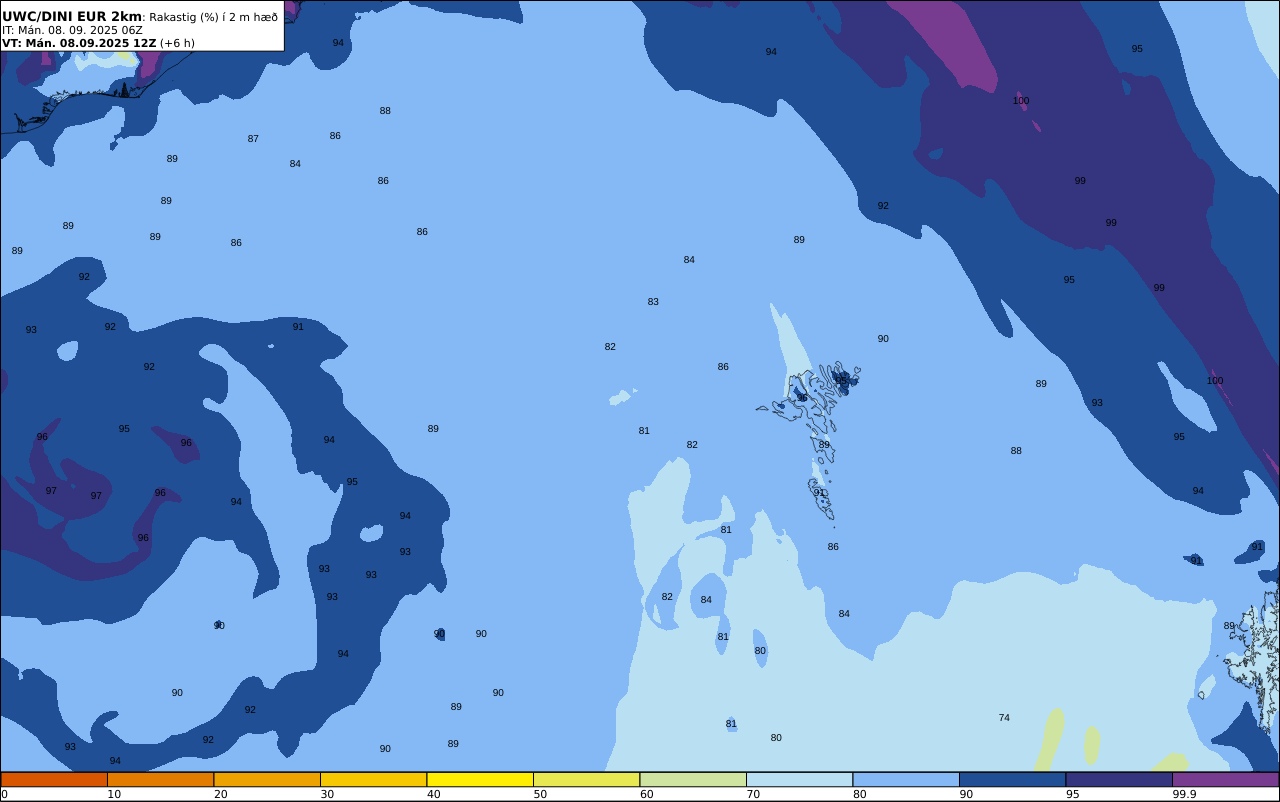
Task: Select the medium blue 80–90 legend swatch
Action: [x=906, y=779]
